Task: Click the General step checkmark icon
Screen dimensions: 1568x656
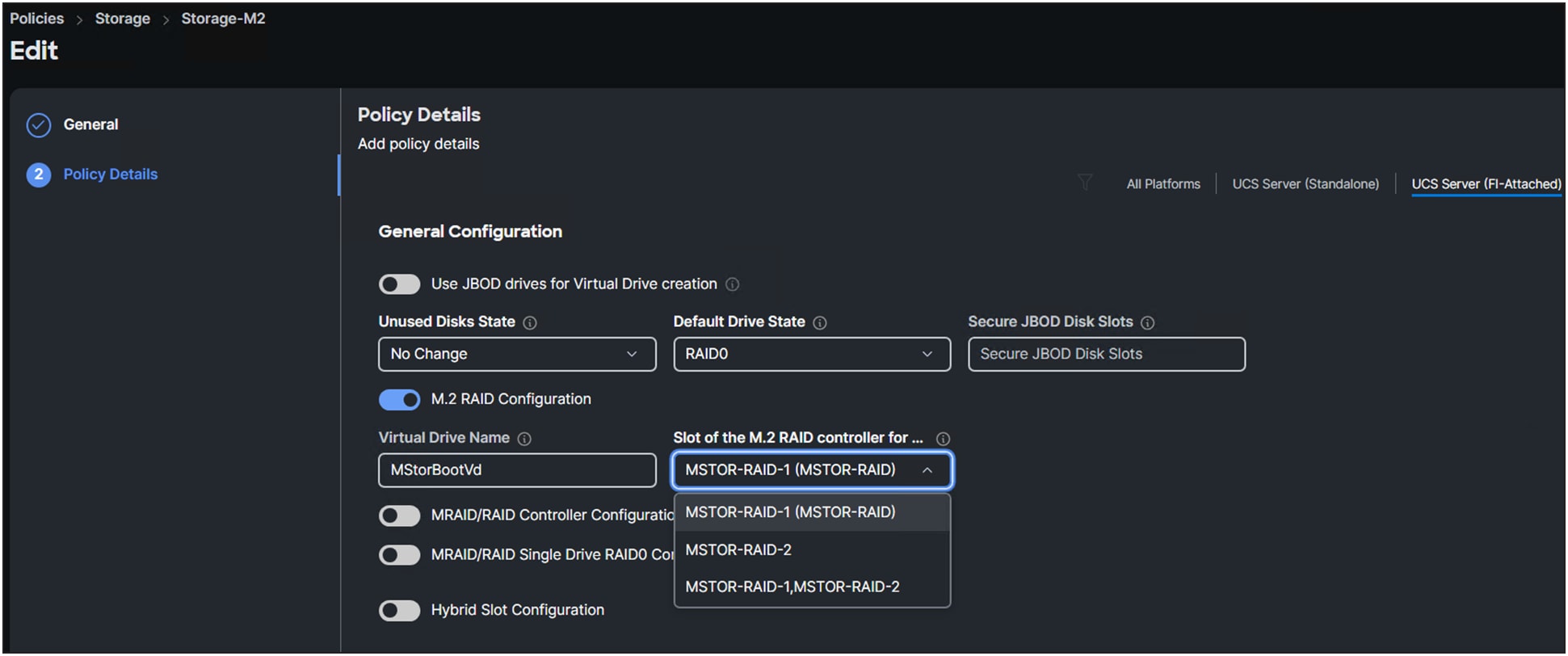Action: [x=39, y=125]
